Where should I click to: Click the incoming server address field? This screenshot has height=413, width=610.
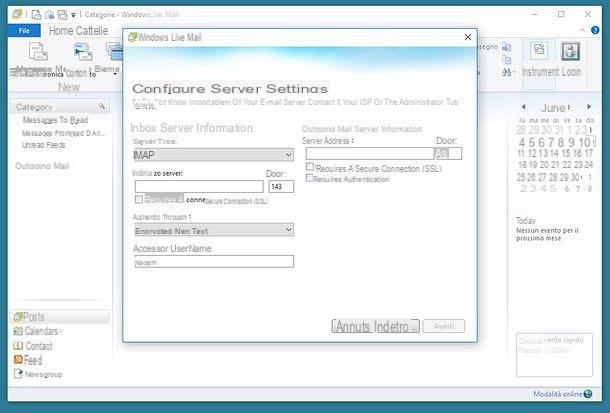pos(199,186)
